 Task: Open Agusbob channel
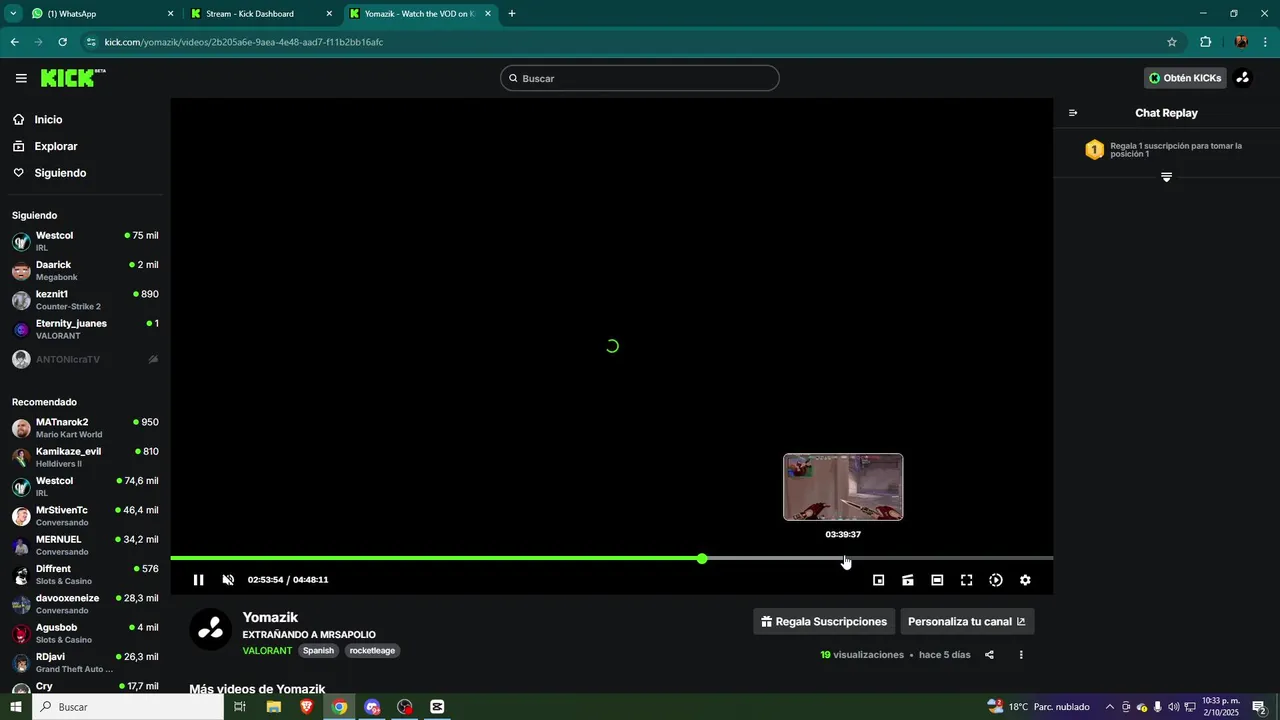pos(85,633)
